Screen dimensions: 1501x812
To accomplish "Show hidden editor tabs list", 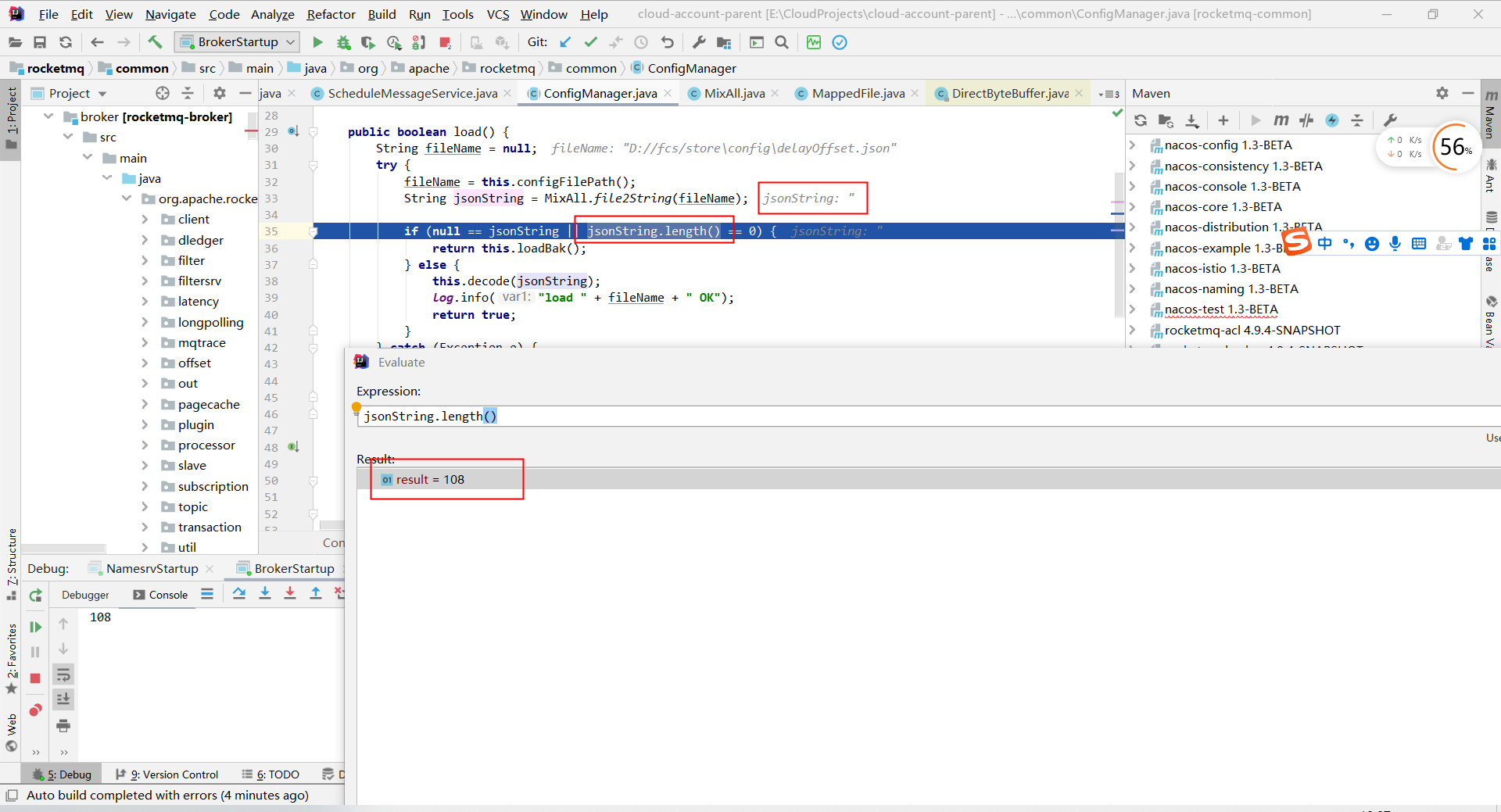I will (1109, 94).
